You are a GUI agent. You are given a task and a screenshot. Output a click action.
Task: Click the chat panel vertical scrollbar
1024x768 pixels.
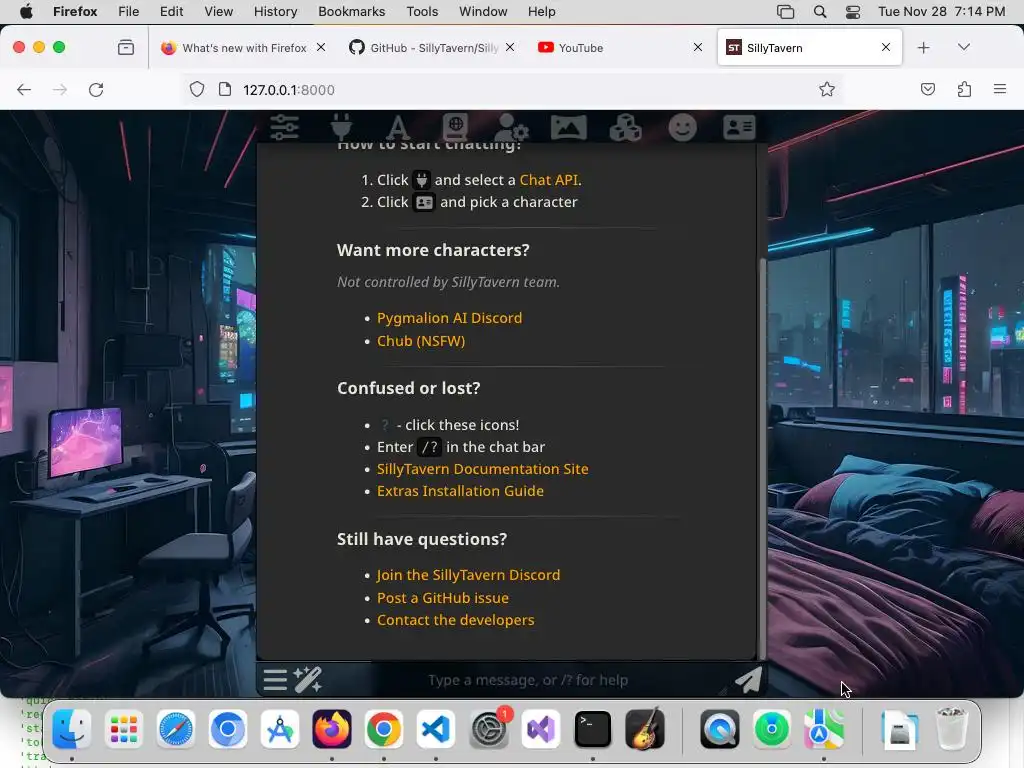(762, 457)
